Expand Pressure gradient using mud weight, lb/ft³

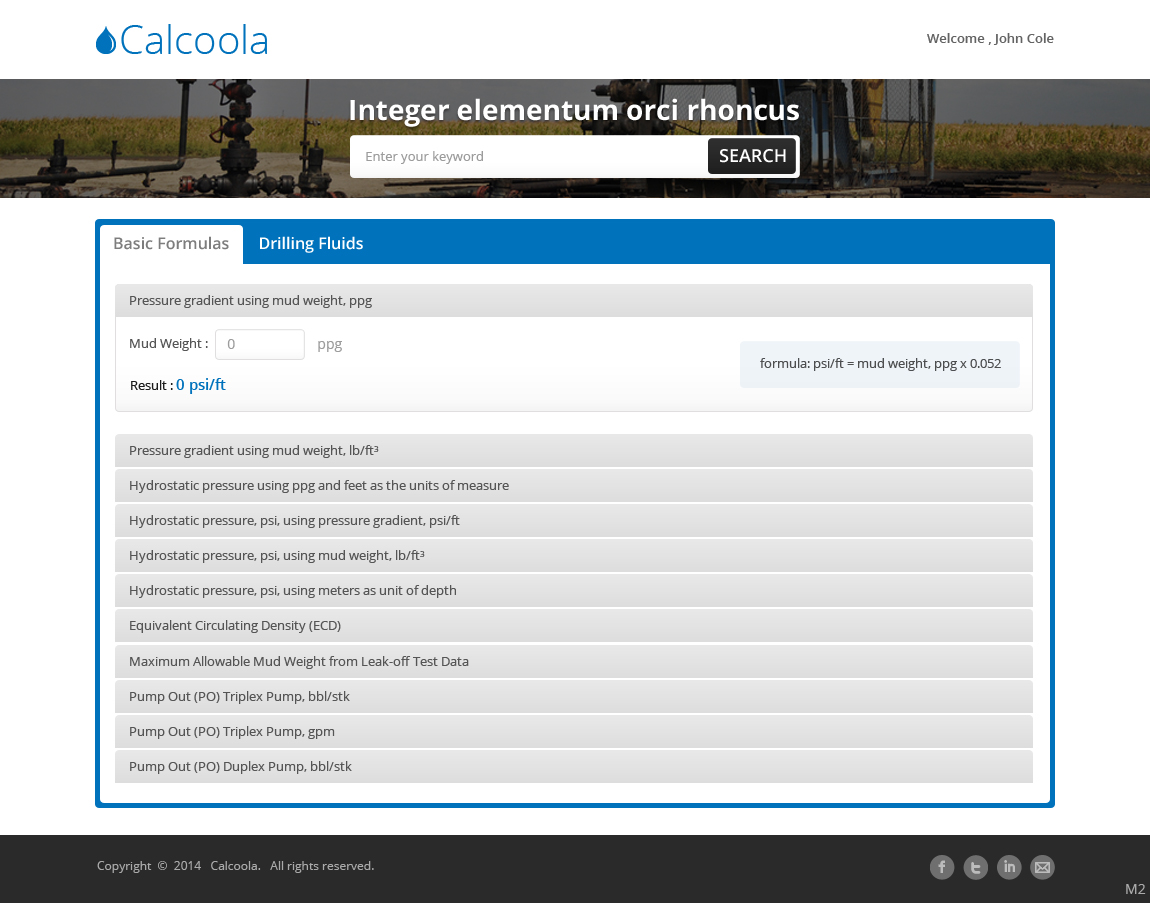coord(574,450)
